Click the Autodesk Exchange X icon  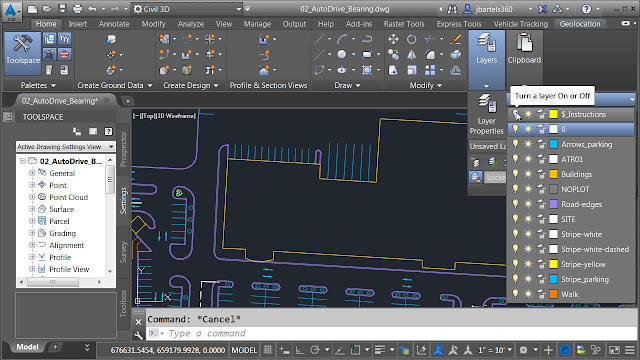coord(542,9)
